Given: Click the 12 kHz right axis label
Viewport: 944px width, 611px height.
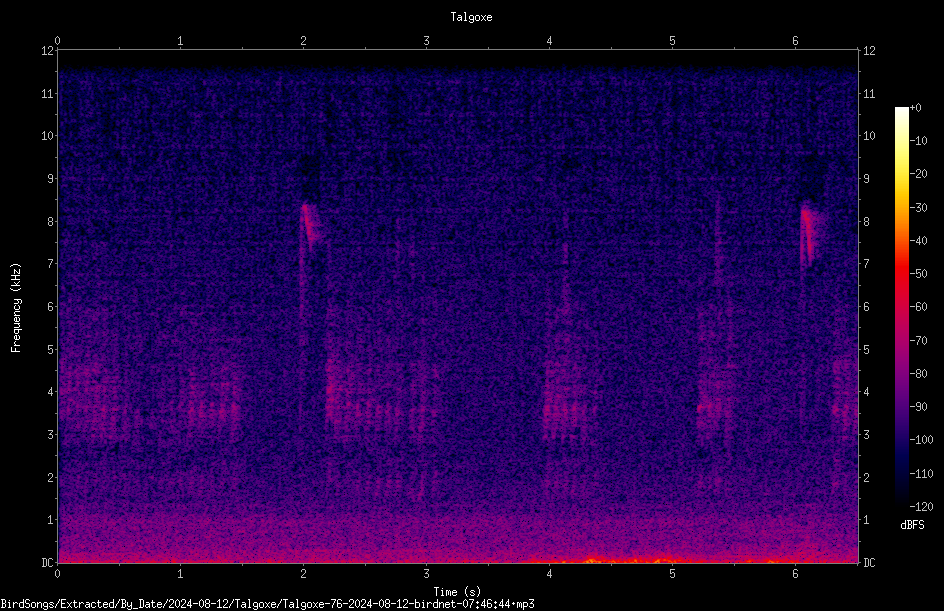Looking at the screenshot, I should click(869, 51).
